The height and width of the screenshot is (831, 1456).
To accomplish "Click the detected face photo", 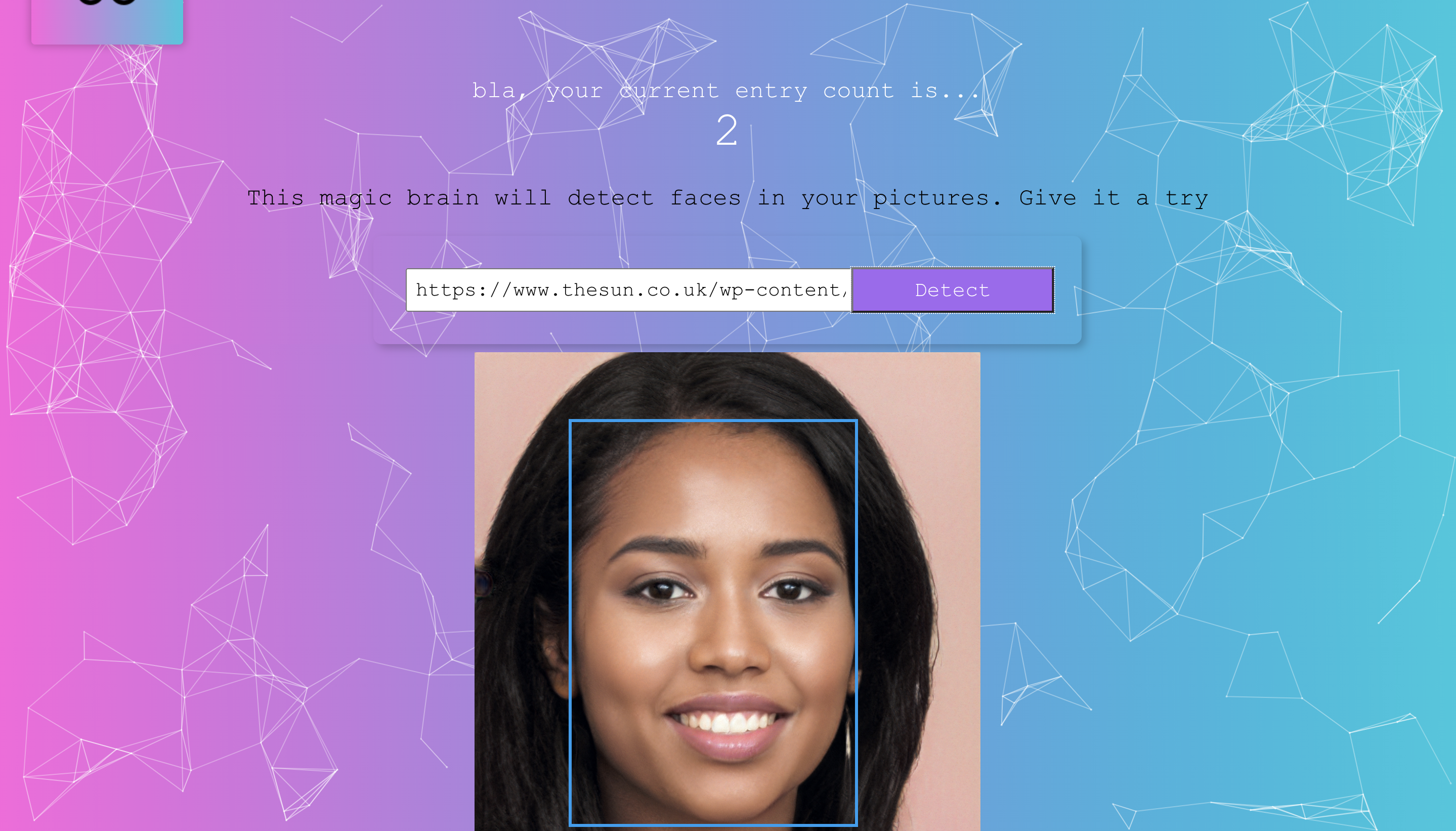I will click(727, 591).
